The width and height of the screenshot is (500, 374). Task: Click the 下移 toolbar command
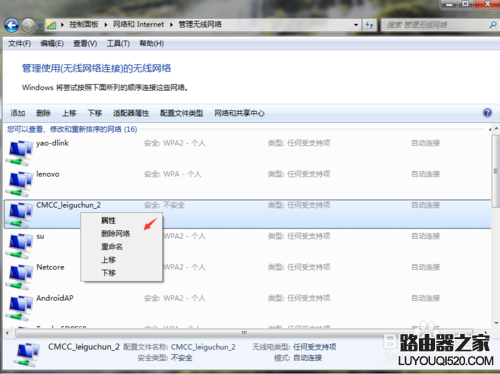click(x=95, y=113)
